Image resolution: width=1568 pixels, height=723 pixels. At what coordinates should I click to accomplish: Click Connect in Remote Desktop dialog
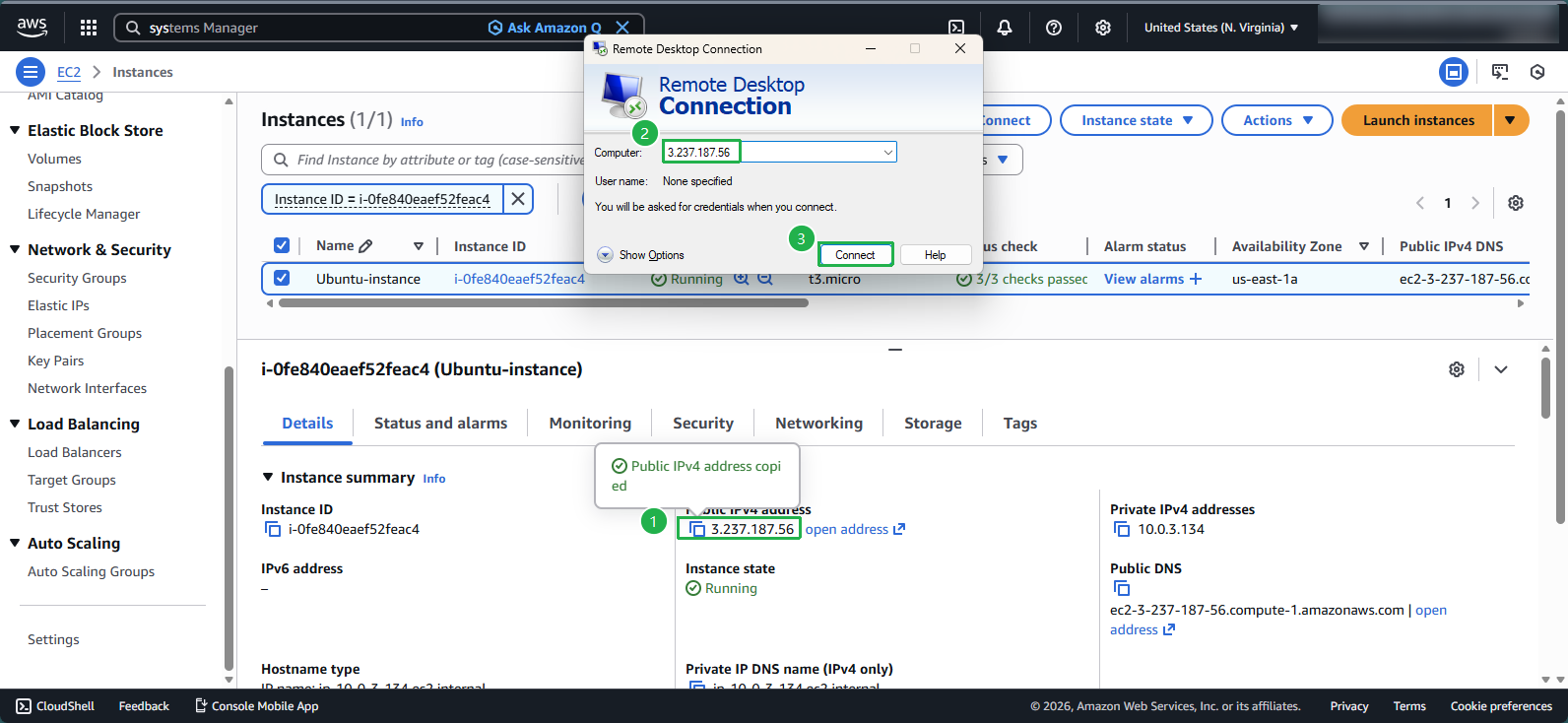[855, 255]
